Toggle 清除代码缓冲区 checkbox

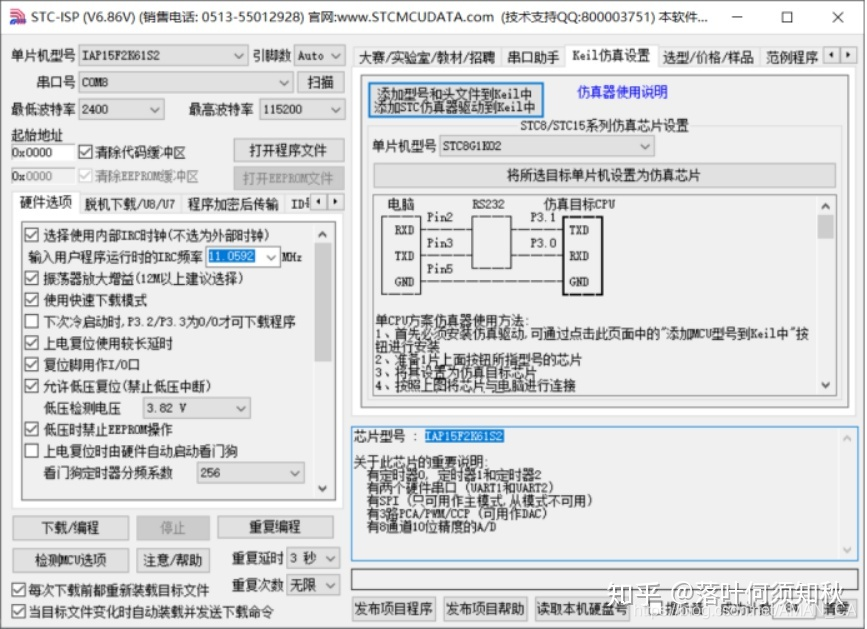click(85, 152)
